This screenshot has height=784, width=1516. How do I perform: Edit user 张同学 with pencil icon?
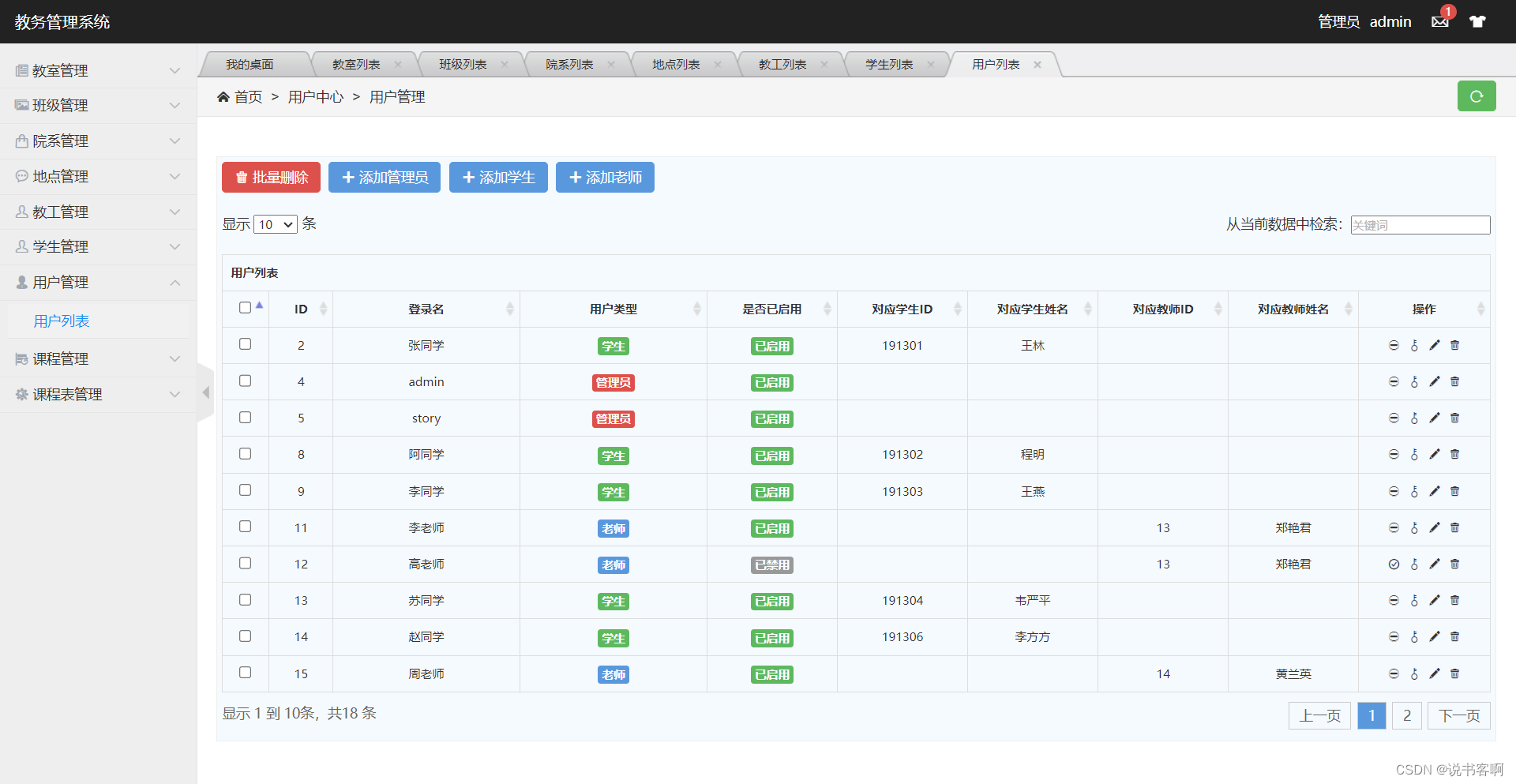pyautogui.click(x=1435, y=345)
